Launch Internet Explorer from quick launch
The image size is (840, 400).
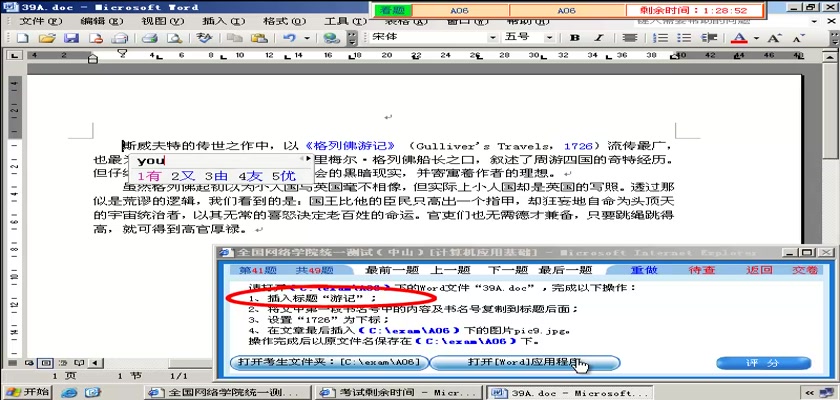tap(69, 393)
